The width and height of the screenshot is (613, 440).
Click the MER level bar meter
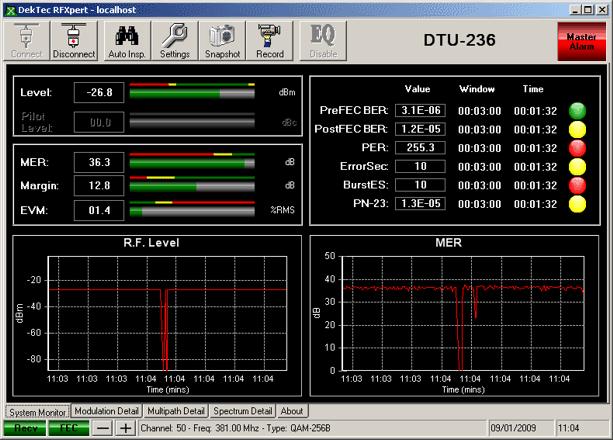click(193, 161)
